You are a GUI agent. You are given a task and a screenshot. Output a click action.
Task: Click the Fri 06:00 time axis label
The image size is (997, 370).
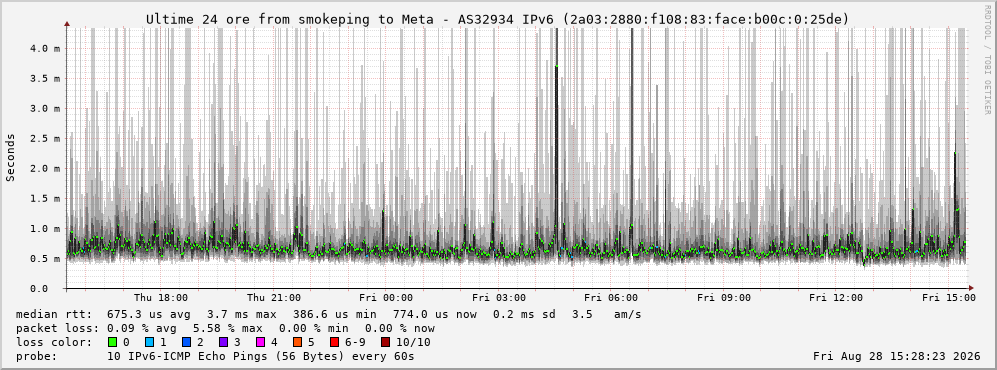(x=611, y=298)
